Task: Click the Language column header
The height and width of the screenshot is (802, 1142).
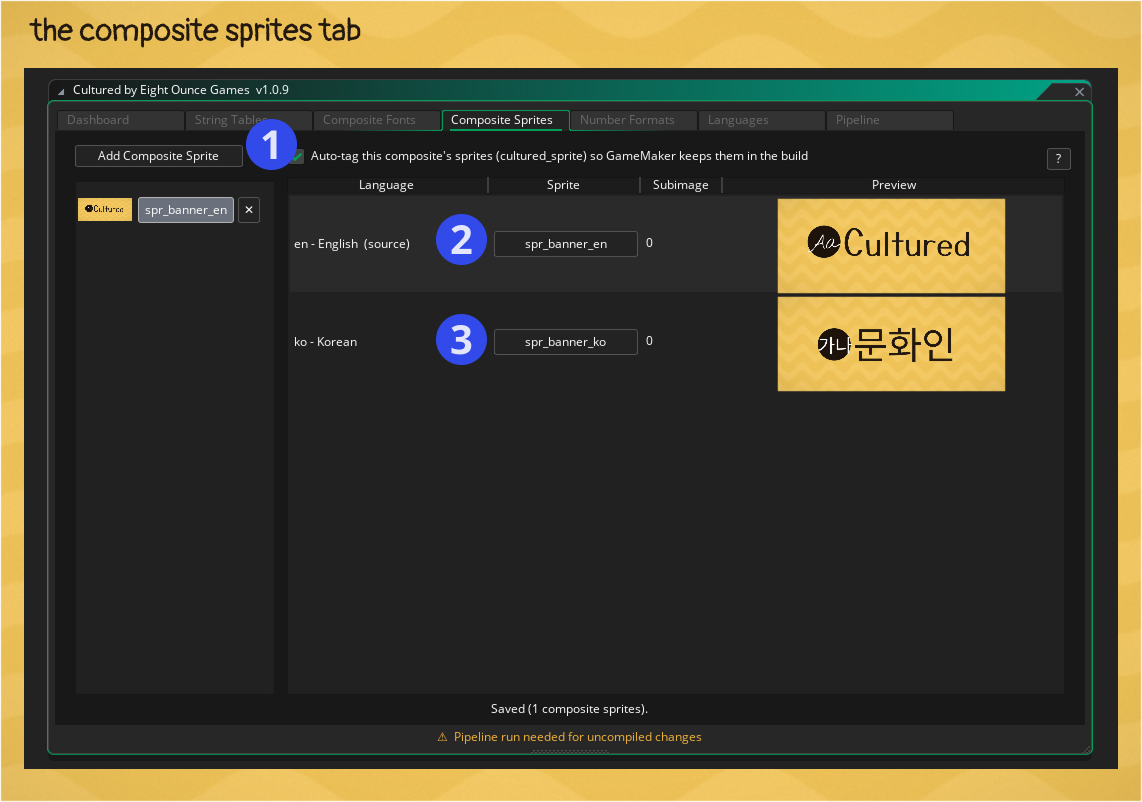Action: coord(386,185)
